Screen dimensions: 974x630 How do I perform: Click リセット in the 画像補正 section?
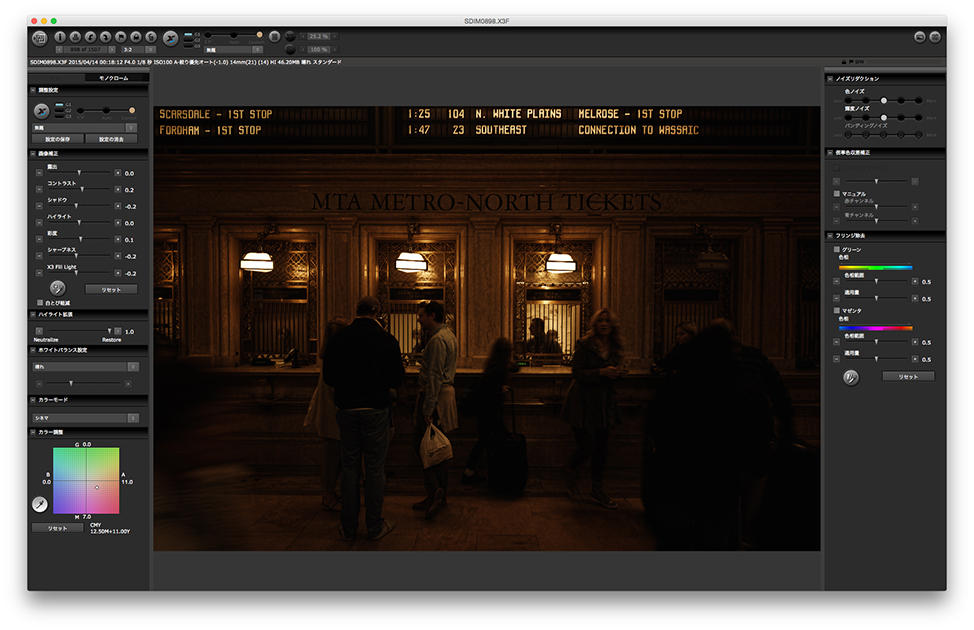[111, 290]
